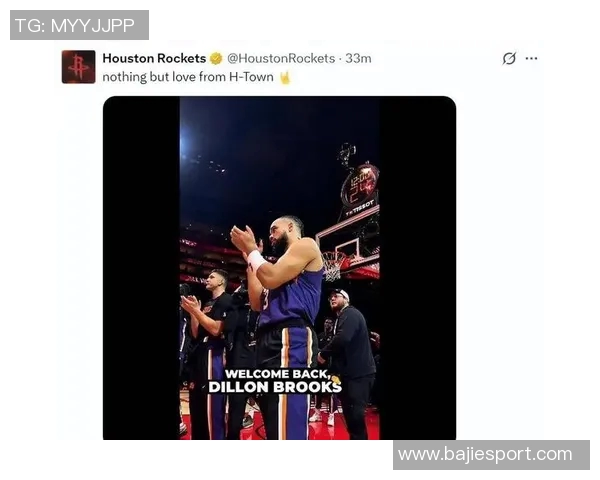Click the gold verified badge
The height and width of the screenshot is (480, 600).
tap(216, 58)
